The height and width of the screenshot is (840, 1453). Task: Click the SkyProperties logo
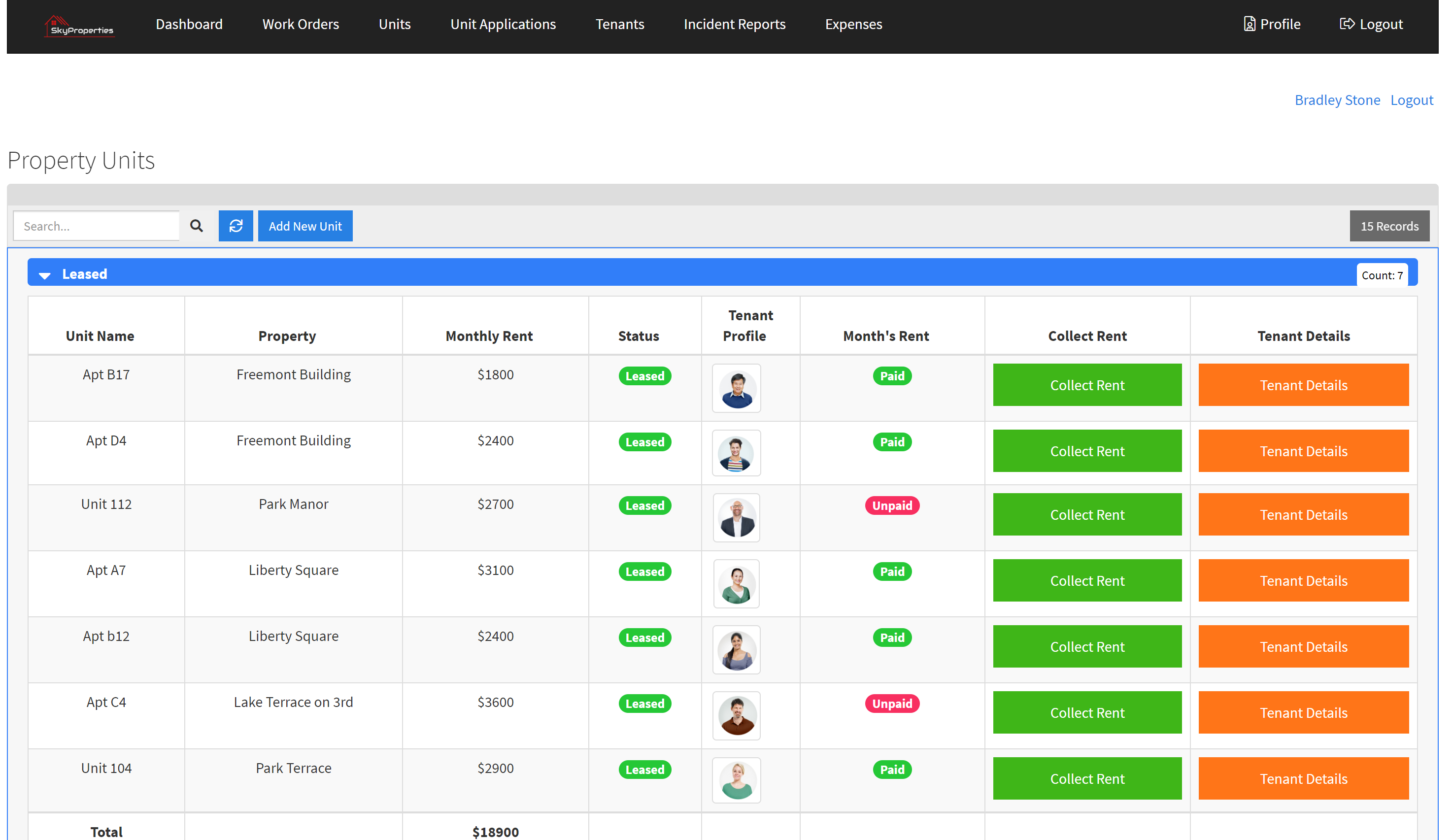79,26
